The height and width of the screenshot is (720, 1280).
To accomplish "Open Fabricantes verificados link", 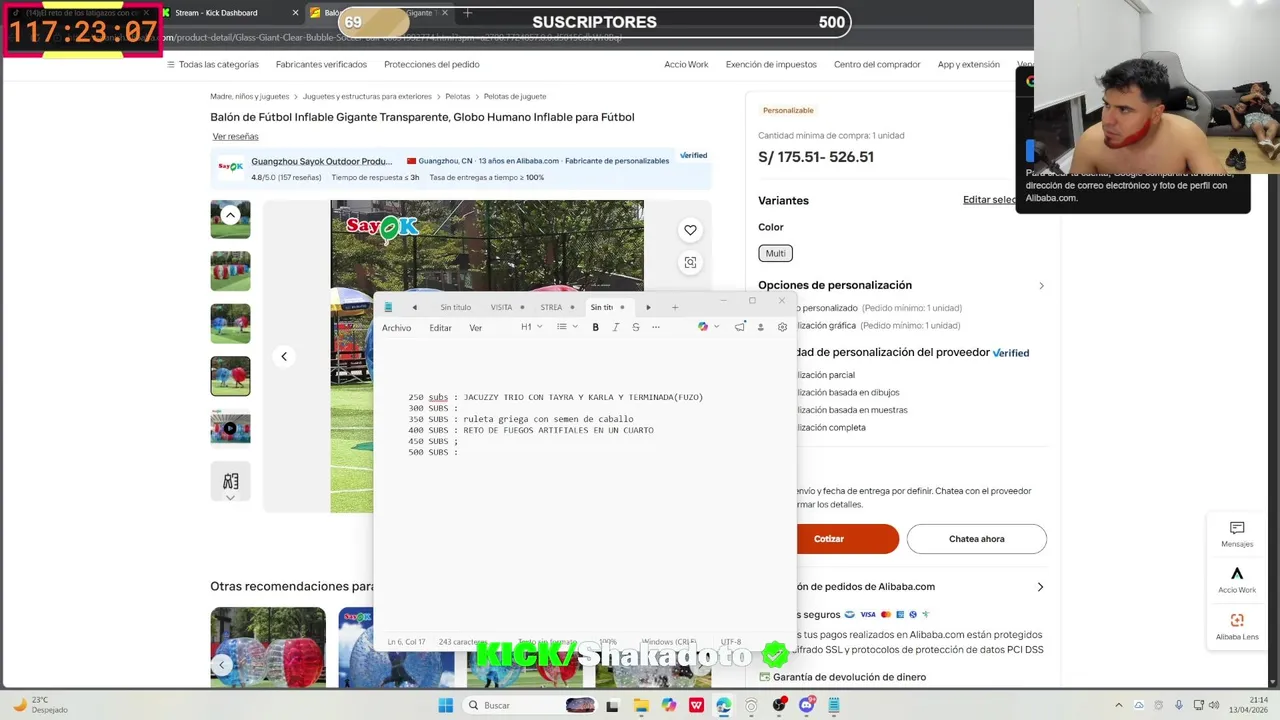I will point(321,64).
